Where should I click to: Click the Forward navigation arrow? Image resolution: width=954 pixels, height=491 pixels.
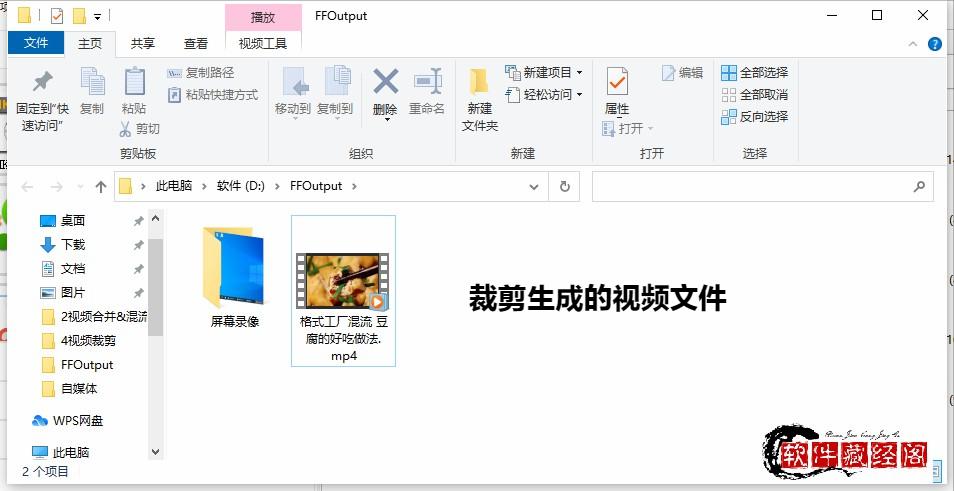pos(56,187)
